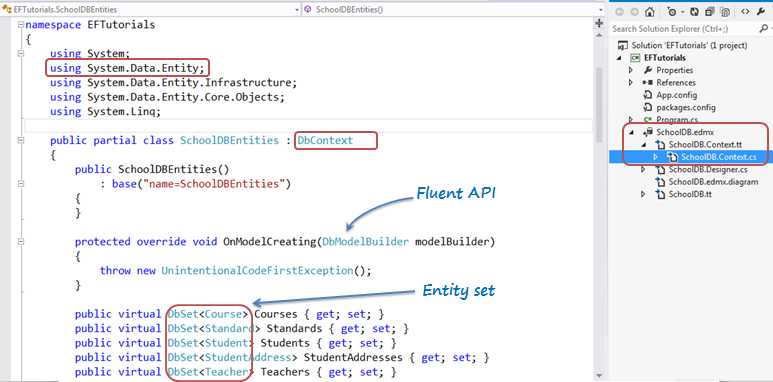Click the View Code angle-brackets icon
The height and width of the screenshot is (382, 773).
pos(745,12)
